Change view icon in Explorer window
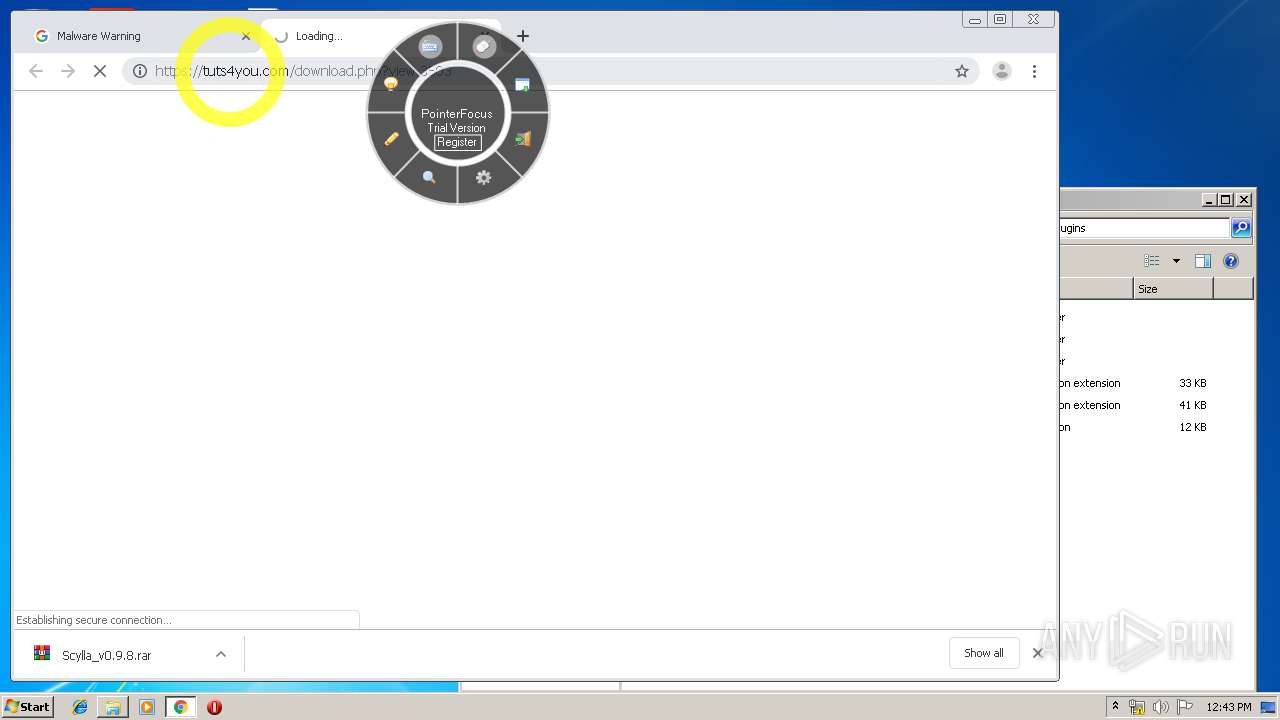The width and height of the screenshot is (1280, 720). pos(1152,261)
